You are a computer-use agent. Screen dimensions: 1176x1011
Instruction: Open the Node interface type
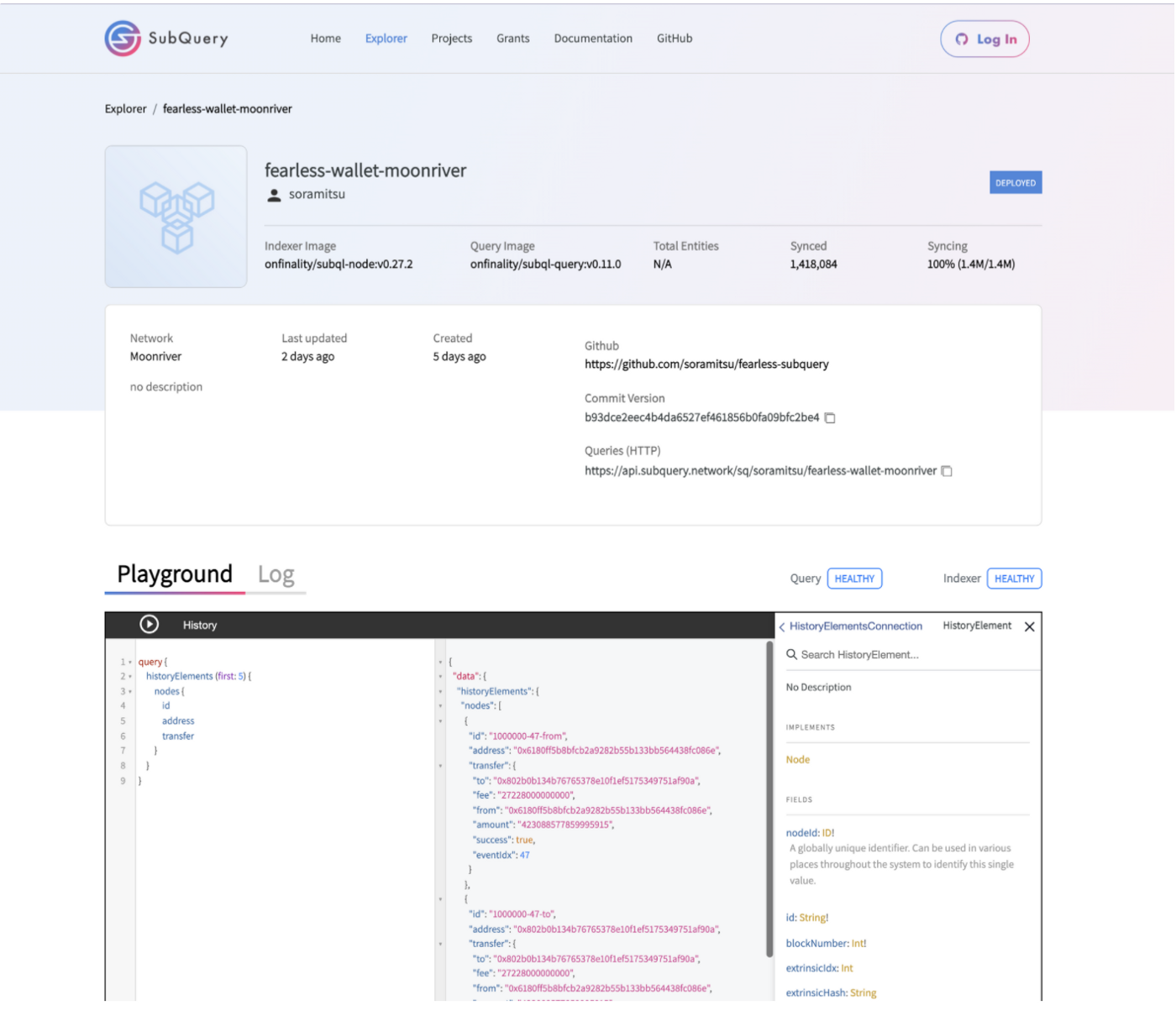click(x=798, y=760)
